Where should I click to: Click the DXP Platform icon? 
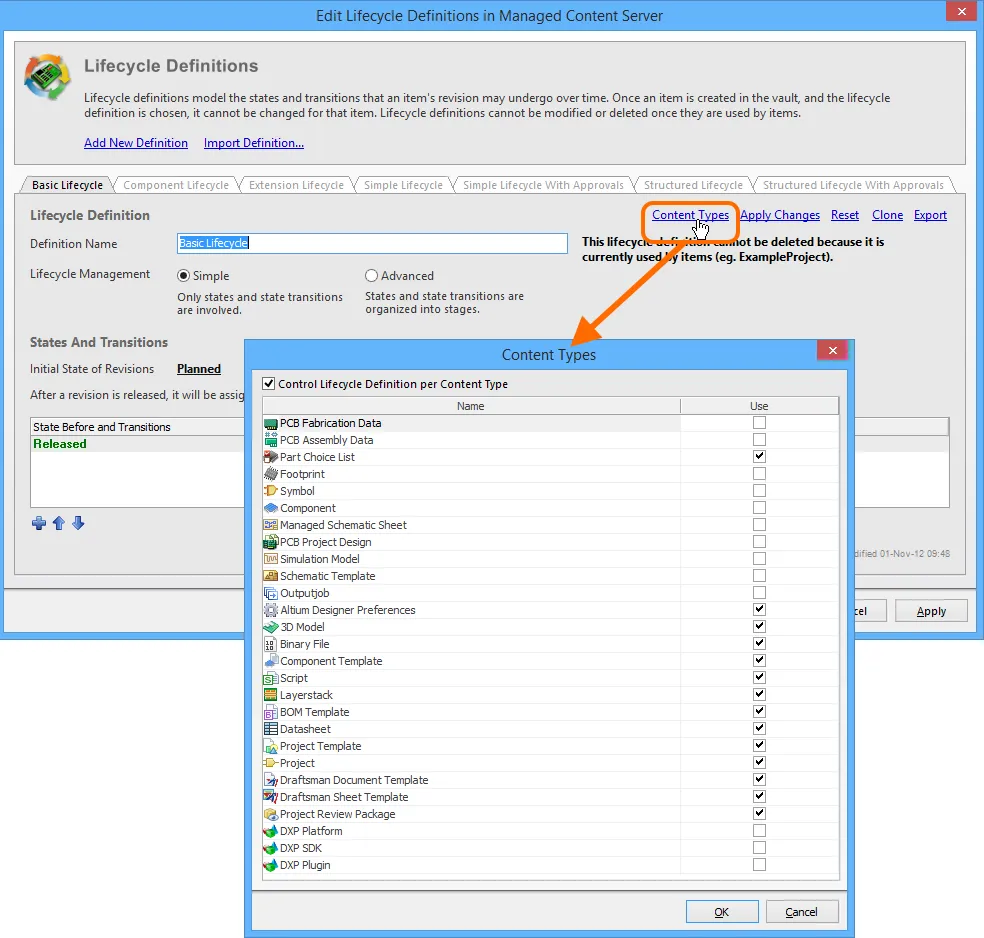click(270, 831)
